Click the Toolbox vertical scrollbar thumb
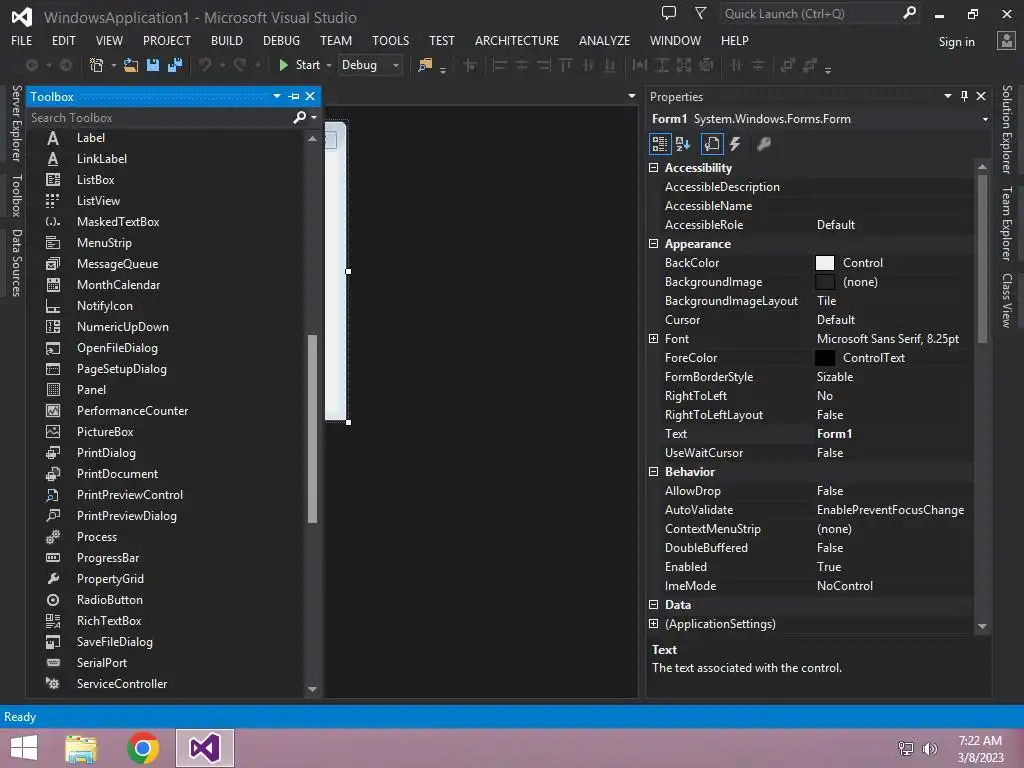The height and width of the screenshot is (768, 1024). point(312,428)
